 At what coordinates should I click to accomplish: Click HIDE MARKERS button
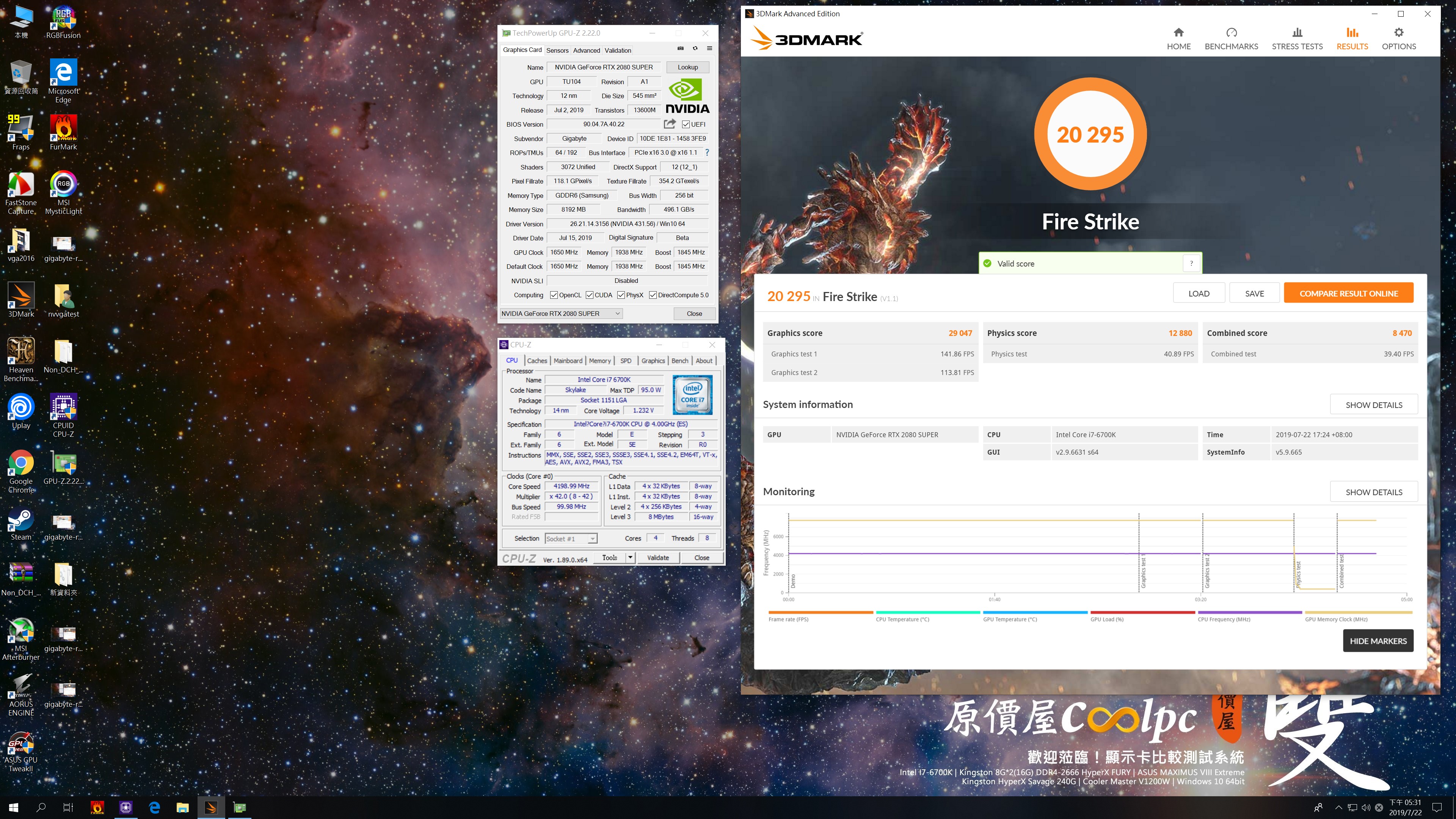coord(1378,641)
